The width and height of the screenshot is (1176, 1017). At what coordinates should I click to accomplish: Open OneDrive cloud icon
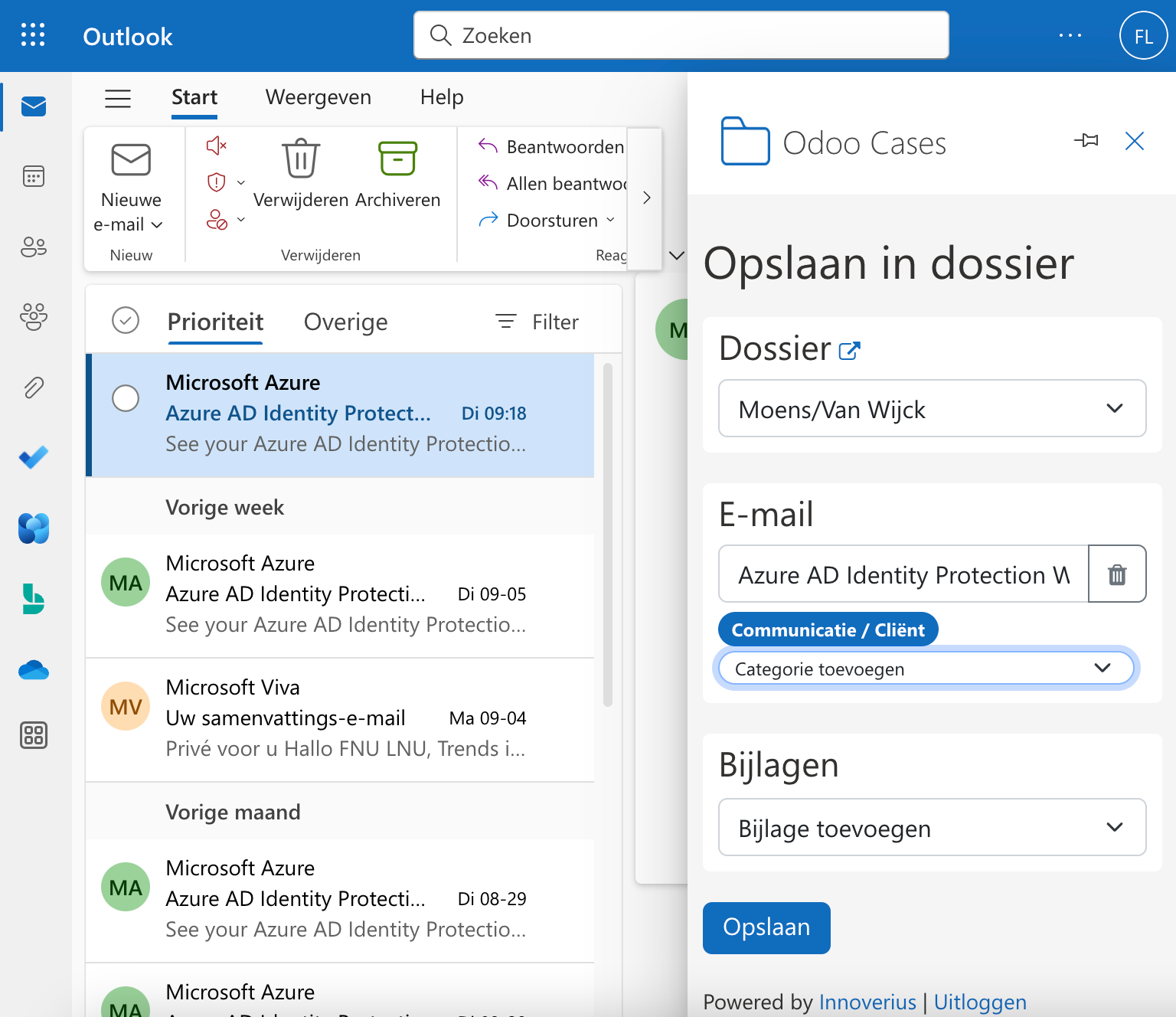tap(34, 670)
